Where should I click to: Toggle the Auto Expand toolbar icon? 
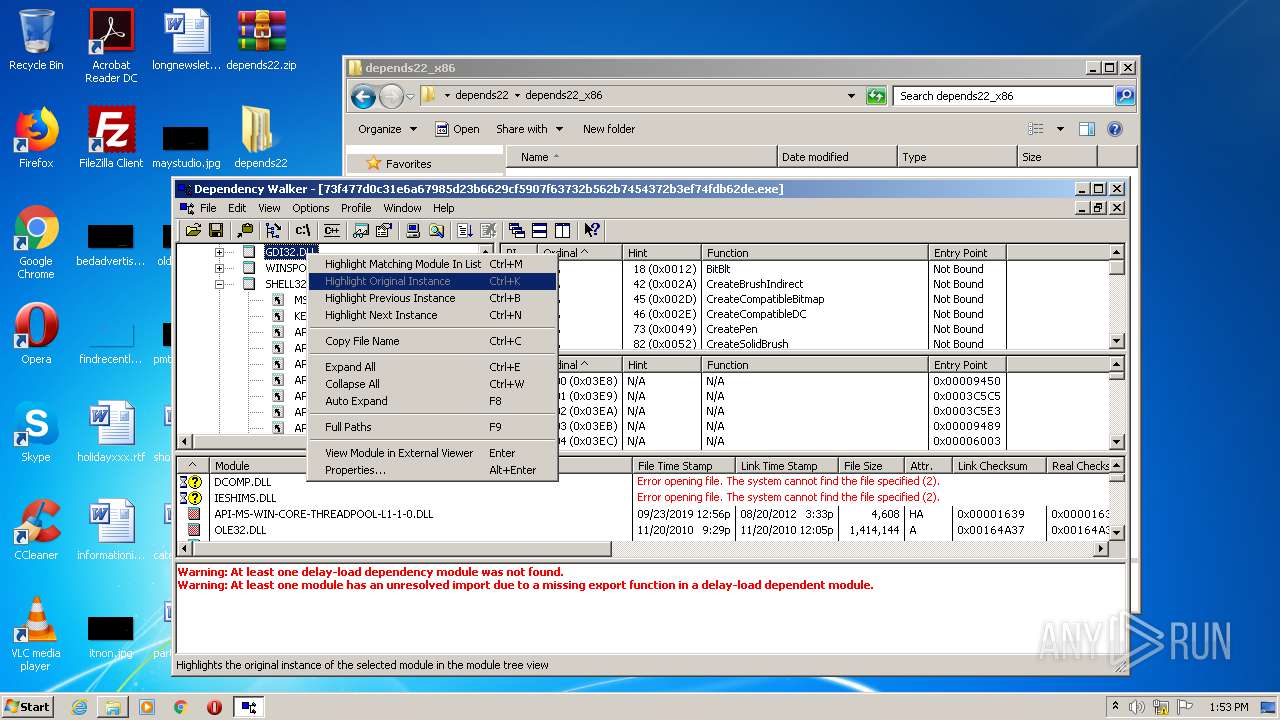click(x=273, y=230)
